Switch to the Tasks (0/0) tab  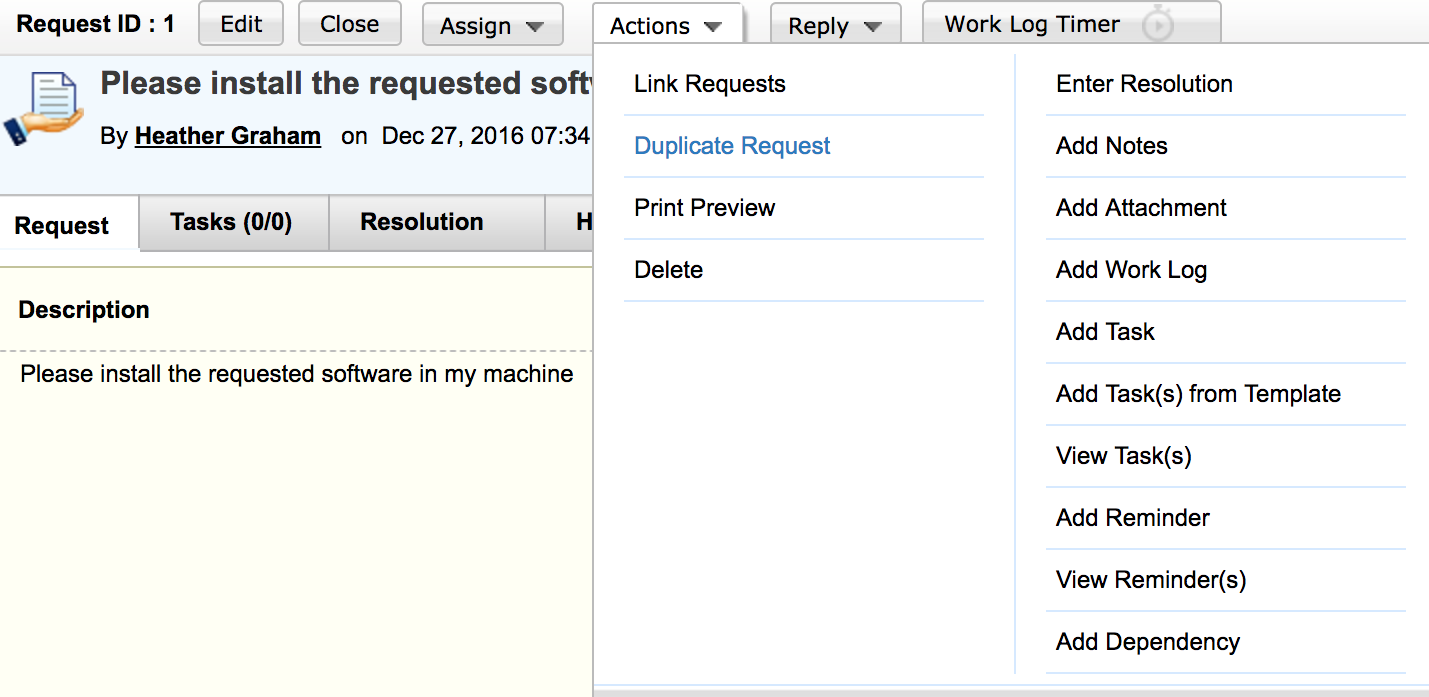(231, 222)
